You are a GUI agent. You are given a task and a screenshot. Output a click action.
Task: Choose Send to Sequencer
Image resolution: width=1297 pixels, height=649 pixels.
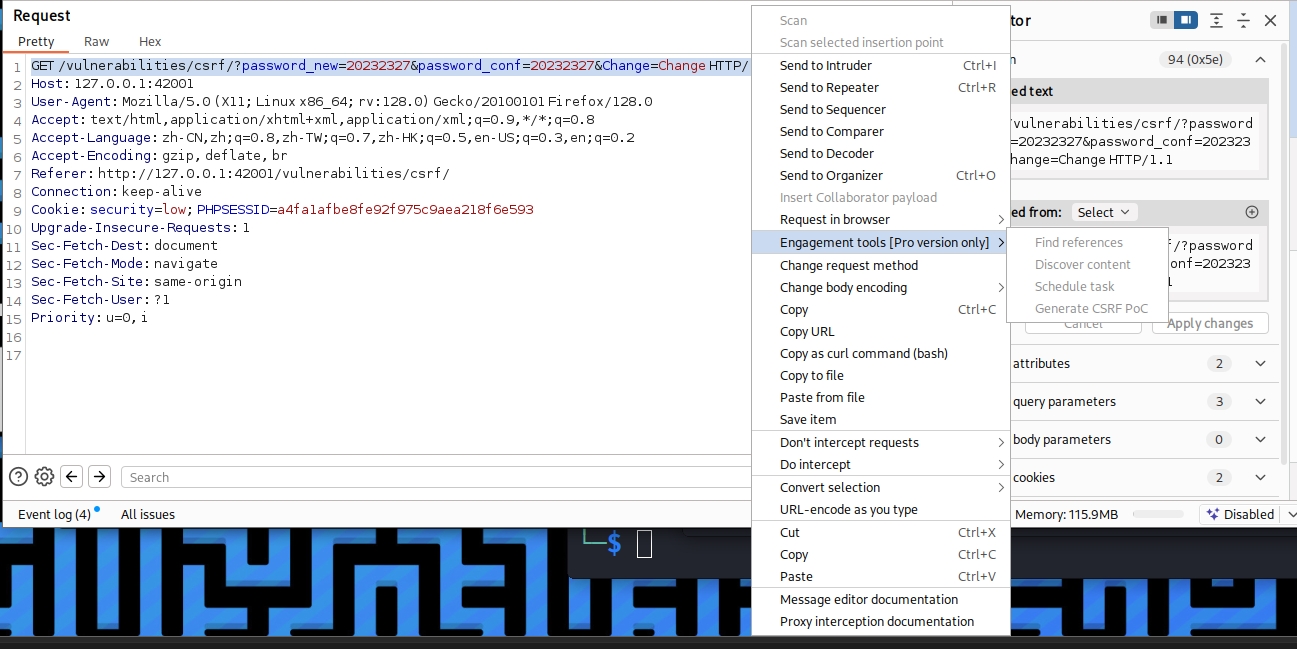click(880, 110)
